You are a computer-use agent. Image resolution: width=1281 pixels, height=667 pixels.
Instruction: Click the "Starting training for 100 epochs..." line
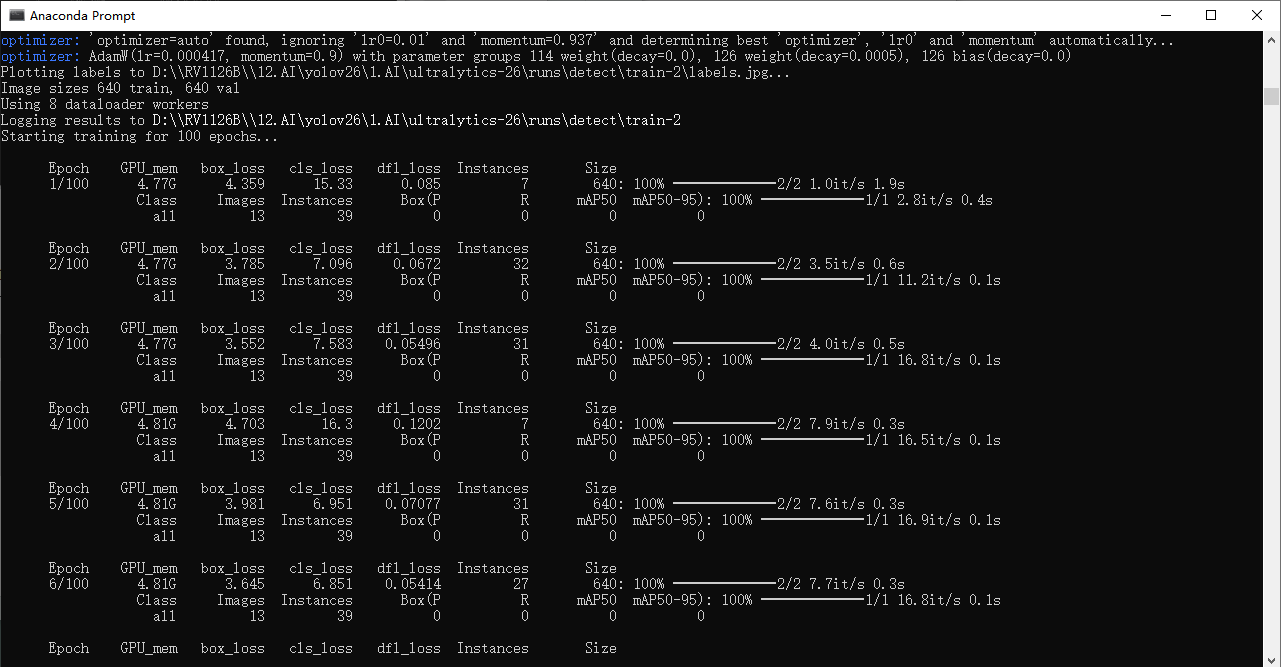(x=140, y=137)
